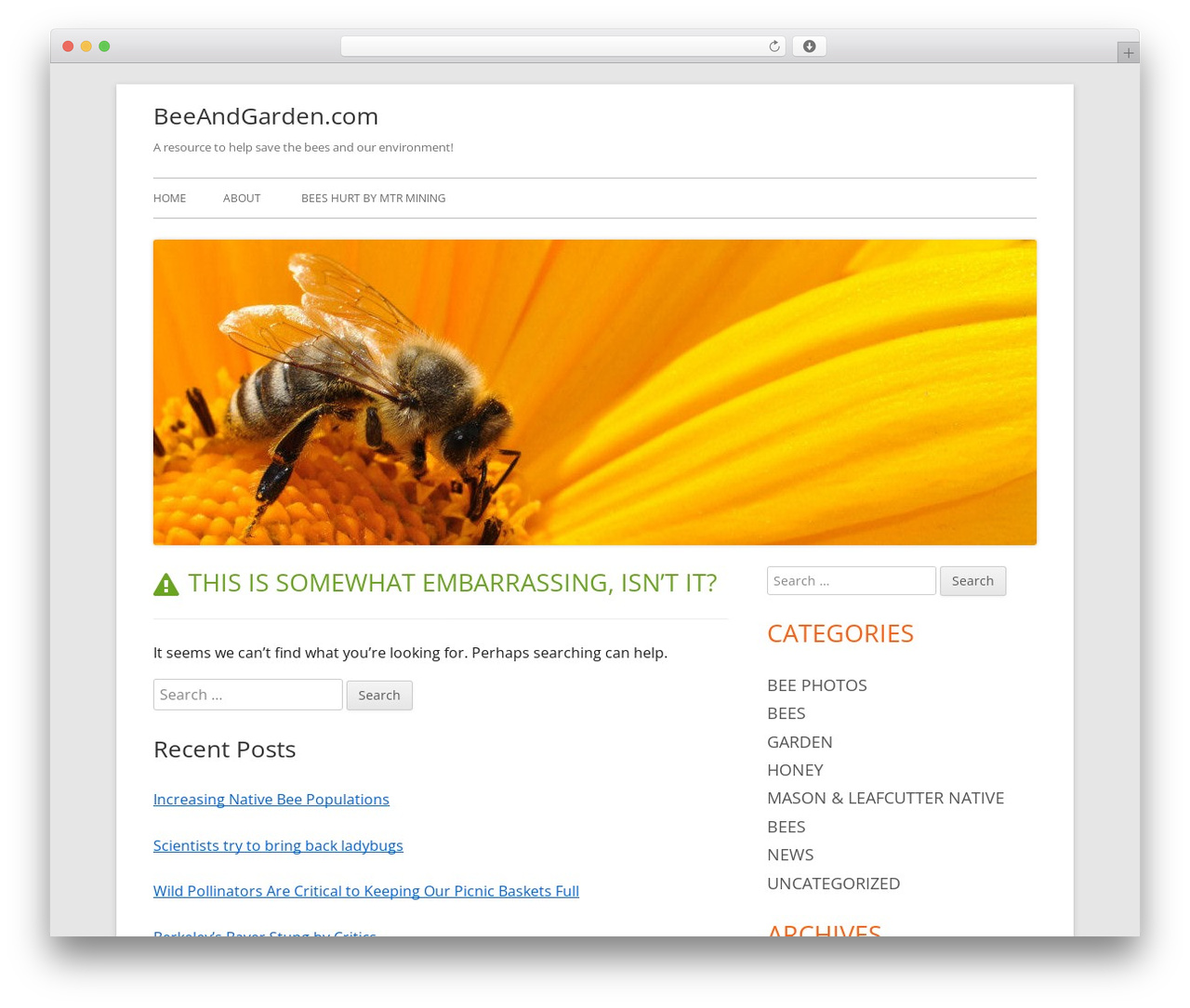Open the UNCATEGORIZED category
The image size is (1190, 1008).
click(833, 883)
